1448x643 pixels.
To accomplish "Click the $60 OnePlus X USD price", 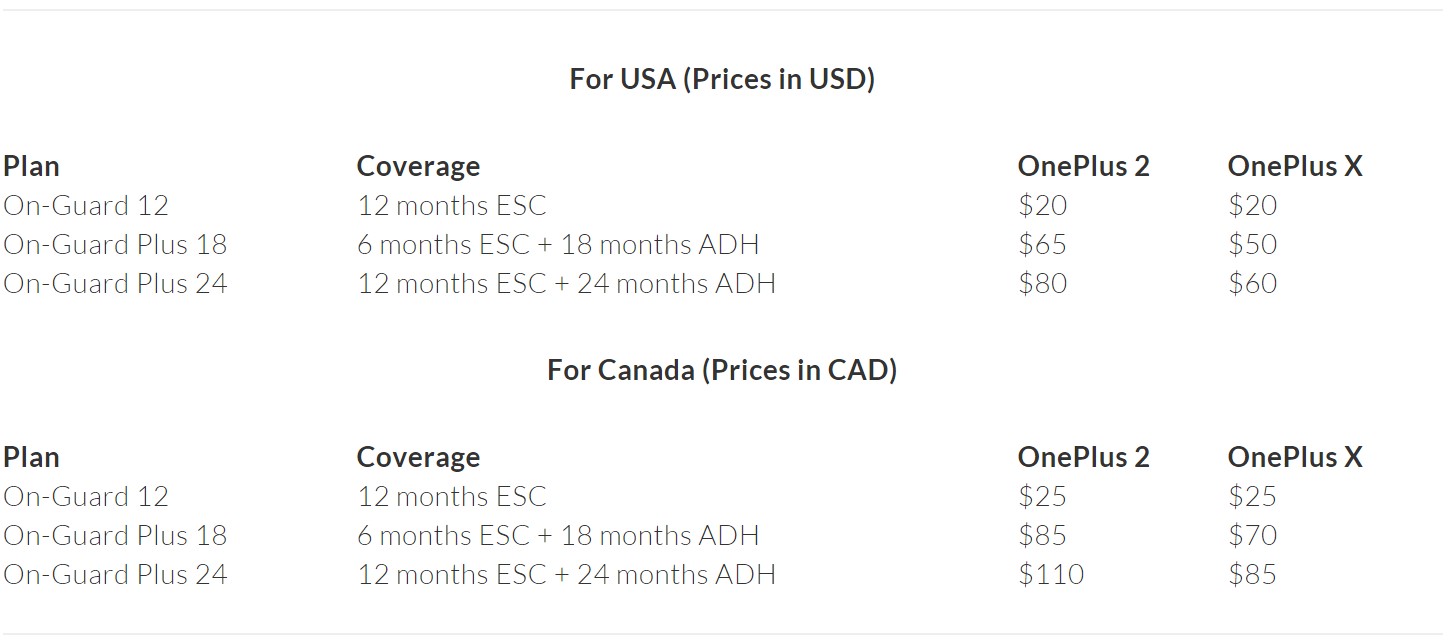I will [x=1252, y=283].
